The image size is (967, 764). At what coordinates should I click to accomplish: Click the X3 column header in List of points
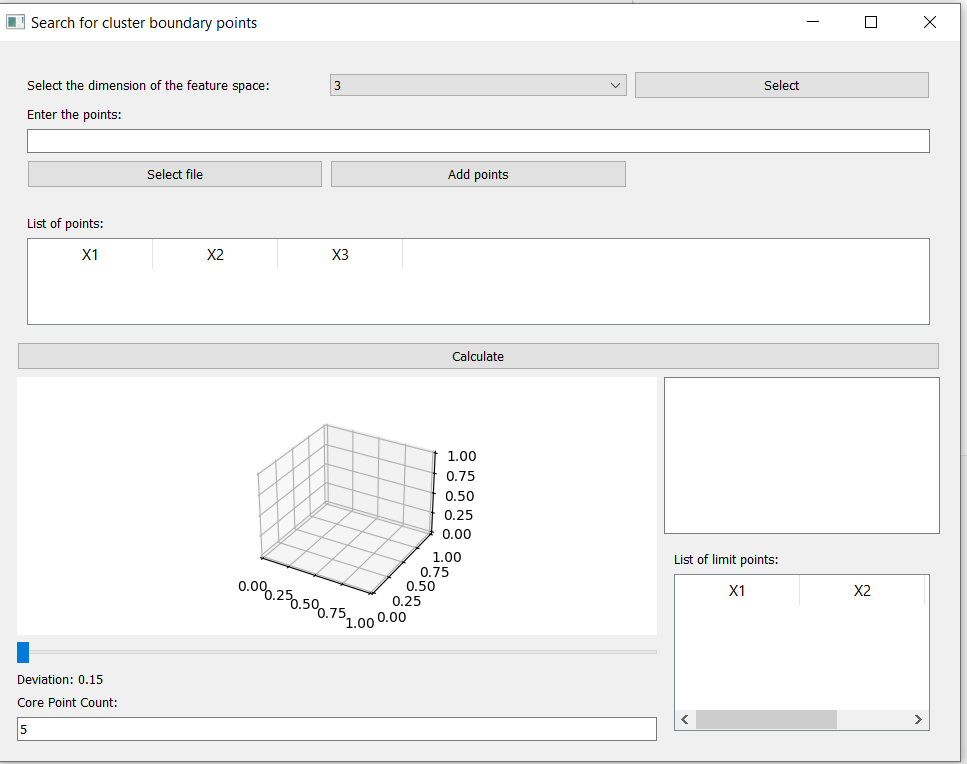click(x=340, y=254)
